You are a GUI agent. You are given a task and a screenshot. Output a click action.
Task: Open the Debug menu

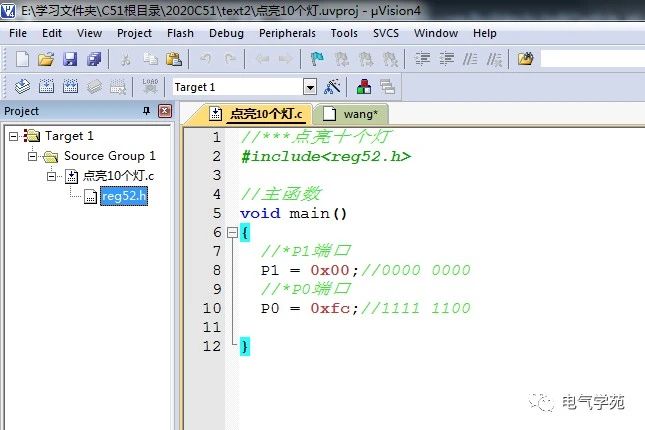pyautogui.click(x=226, y=33)
